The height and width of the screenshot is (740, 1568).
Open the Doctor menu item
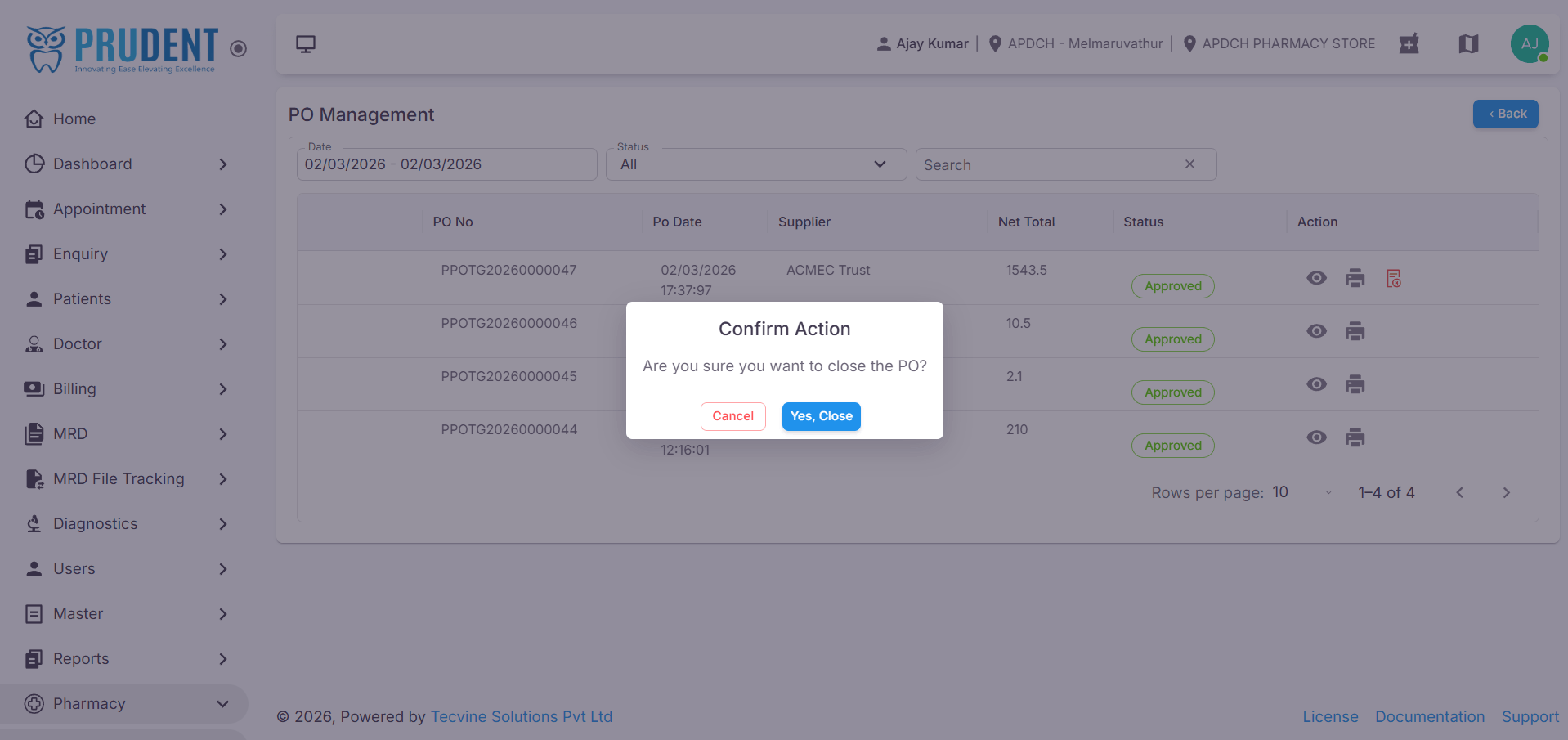(124, 344)
